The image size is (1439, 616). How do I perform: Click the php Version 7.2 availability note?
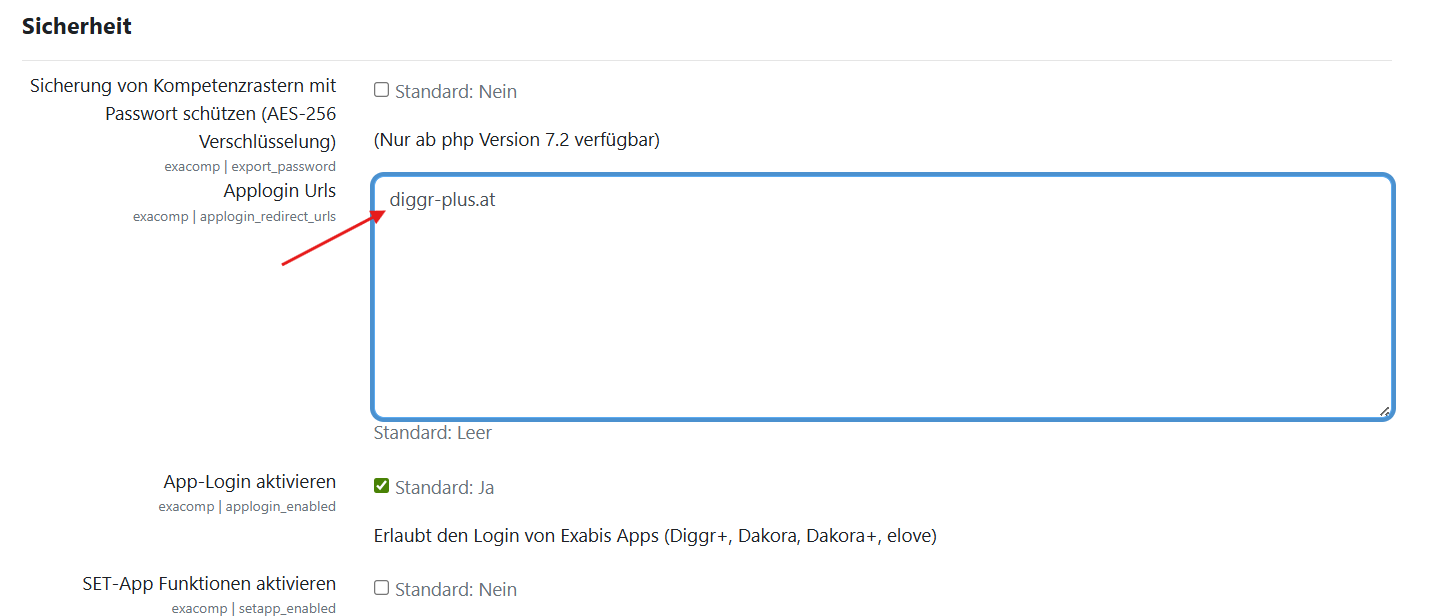516,140
